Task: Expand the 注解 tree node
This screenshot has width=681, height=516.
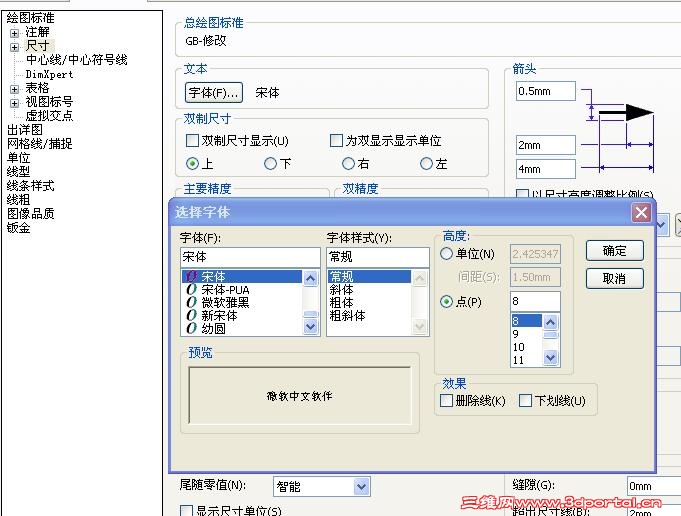Action: (x=14, y=33)
